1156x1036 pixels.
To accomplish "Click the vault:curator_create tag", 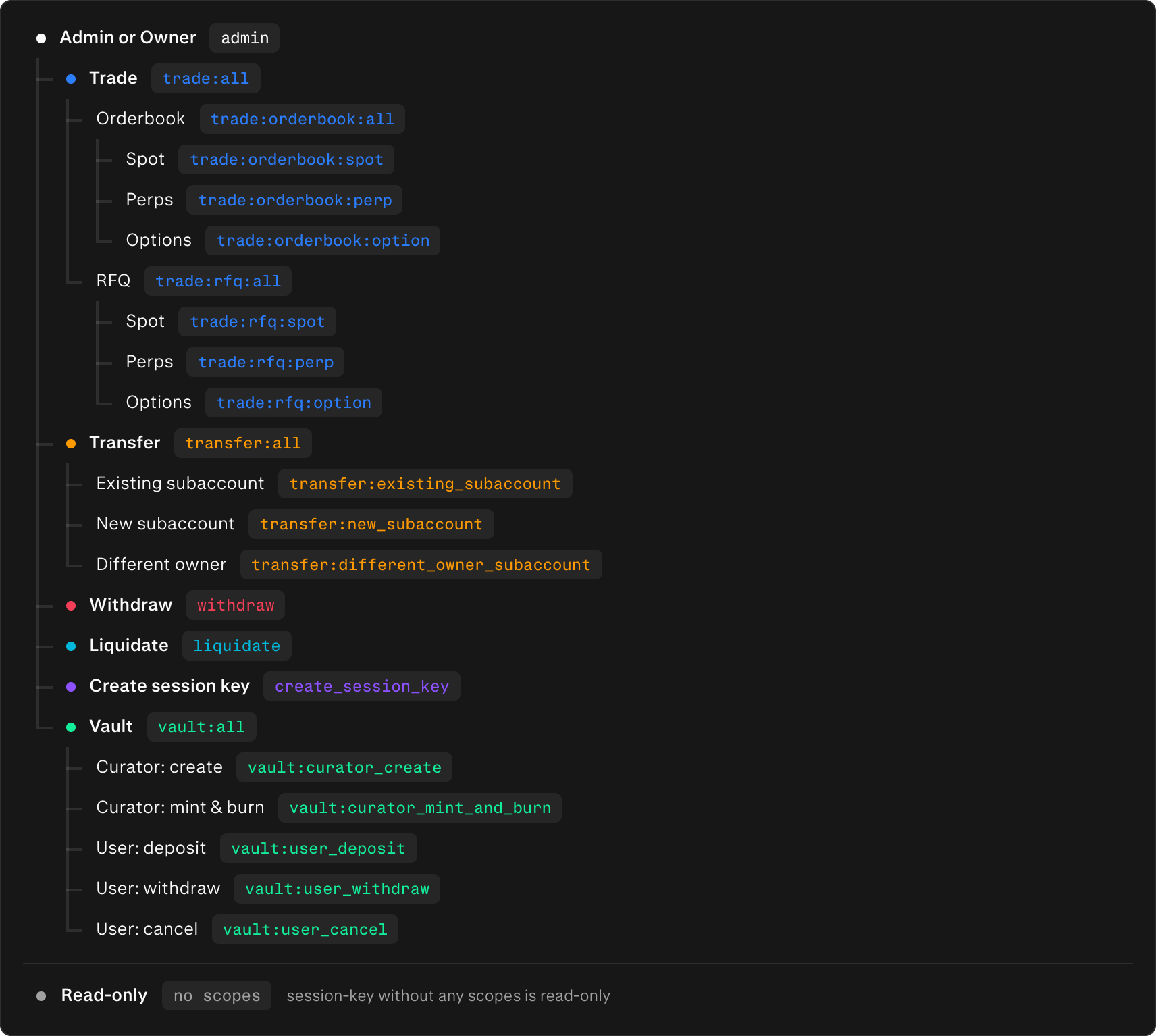I will [344, 767].
